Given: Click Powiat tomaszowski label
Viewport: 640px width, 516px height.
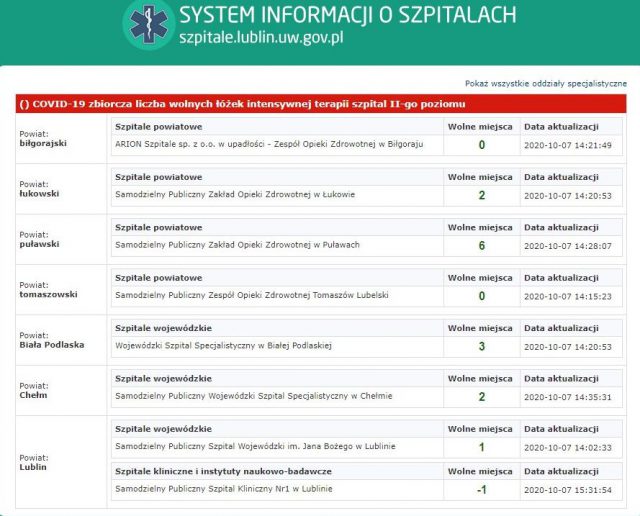Looking at the screenshot, I should coord(48,289).
